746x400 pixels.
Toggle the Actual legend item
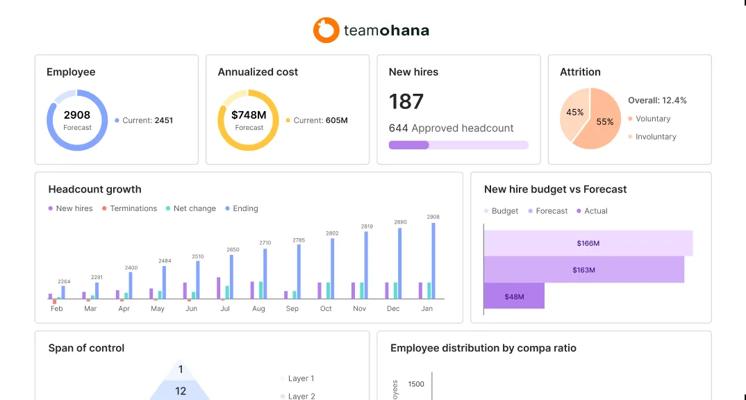(x=592, y=211)
